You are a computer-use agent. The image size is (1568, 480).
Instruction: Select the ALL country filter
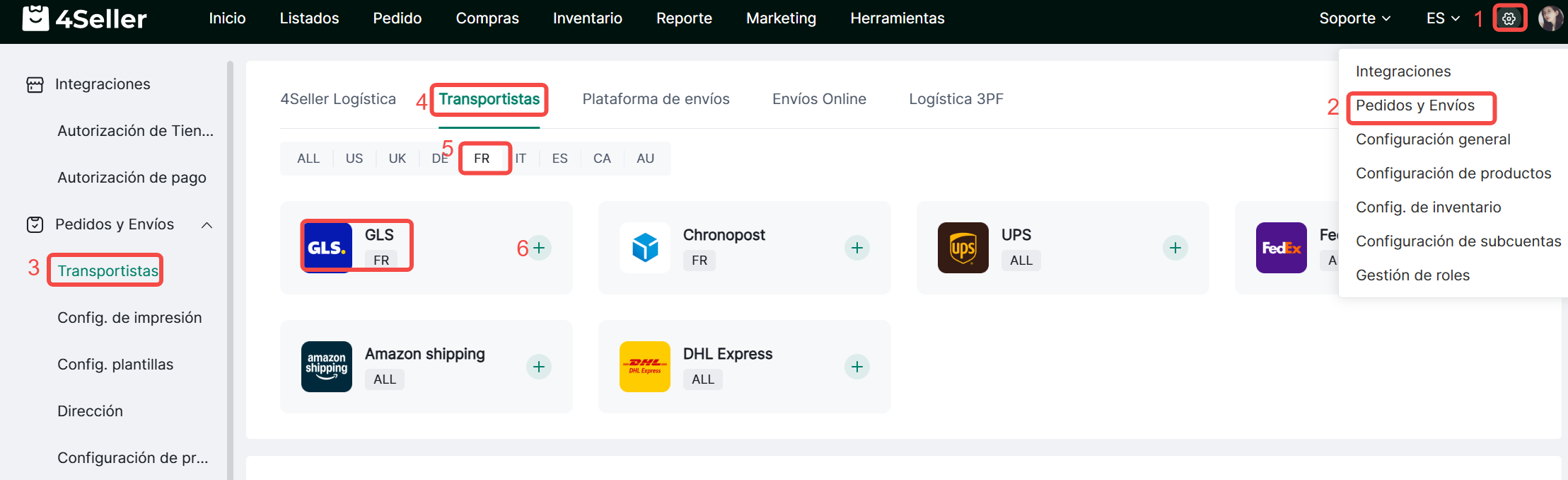[x=308, y=159]
